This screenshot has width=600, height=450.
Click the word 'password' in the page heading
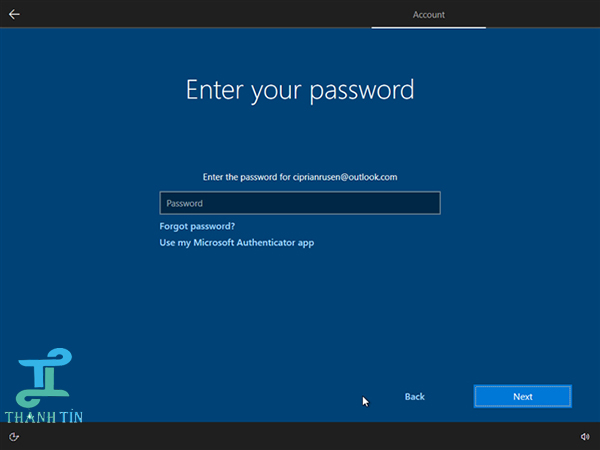point(363,90)
